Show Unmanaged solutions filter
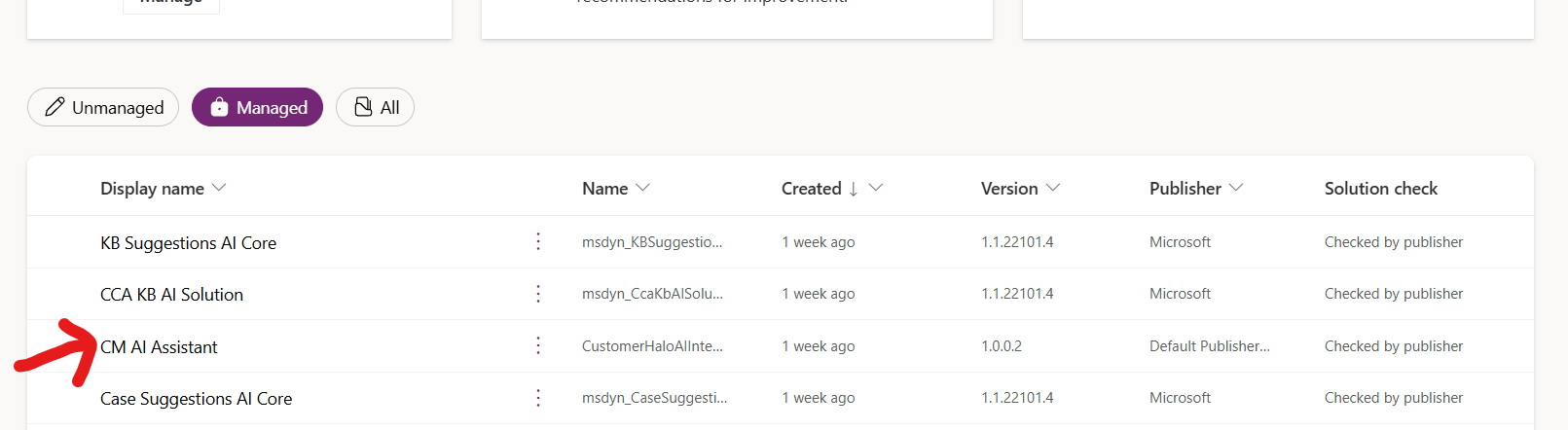This screenshot has height=430, width=1568. click(x=103, y=107)
